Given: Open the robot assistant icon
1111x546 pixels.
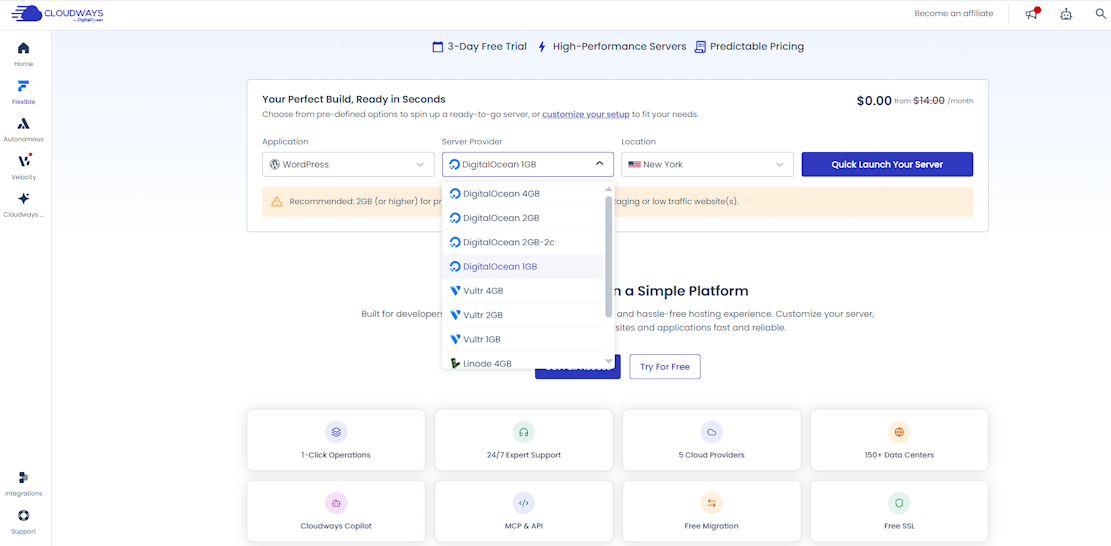Looking at the screenshot, I should [1066, 13].
